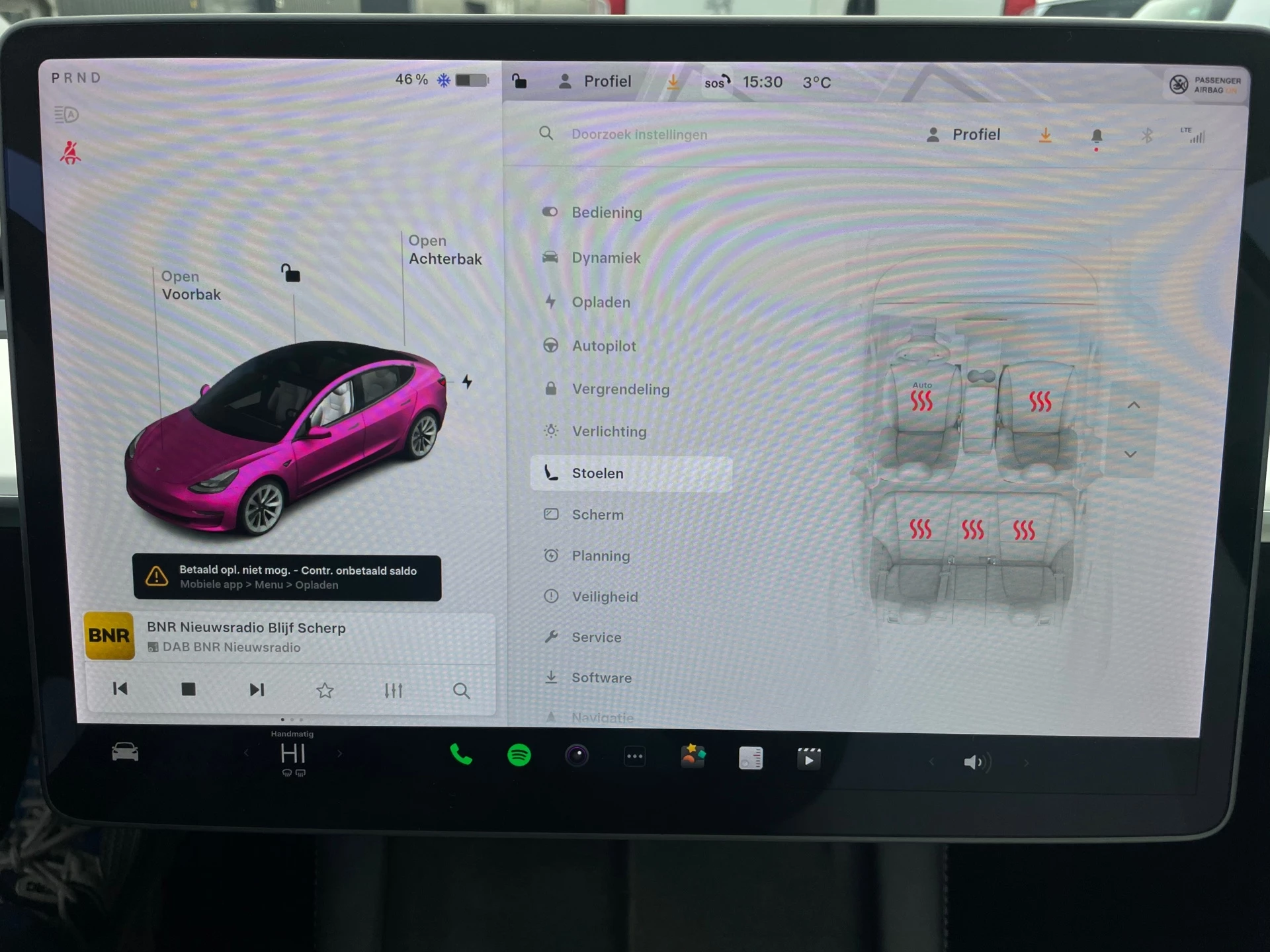Open the Toybox icon in the launcher
This screenshot has height=952, width=1270.
pyautogui.click(x=693, y=755)
